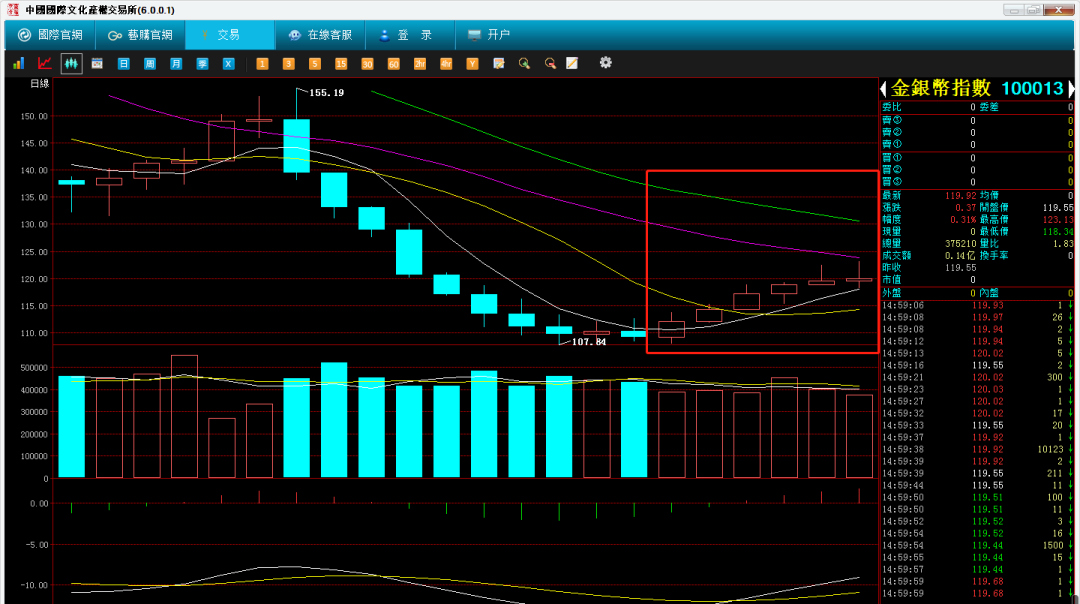Click the 14:59:06 trade row

pos(977,305)
